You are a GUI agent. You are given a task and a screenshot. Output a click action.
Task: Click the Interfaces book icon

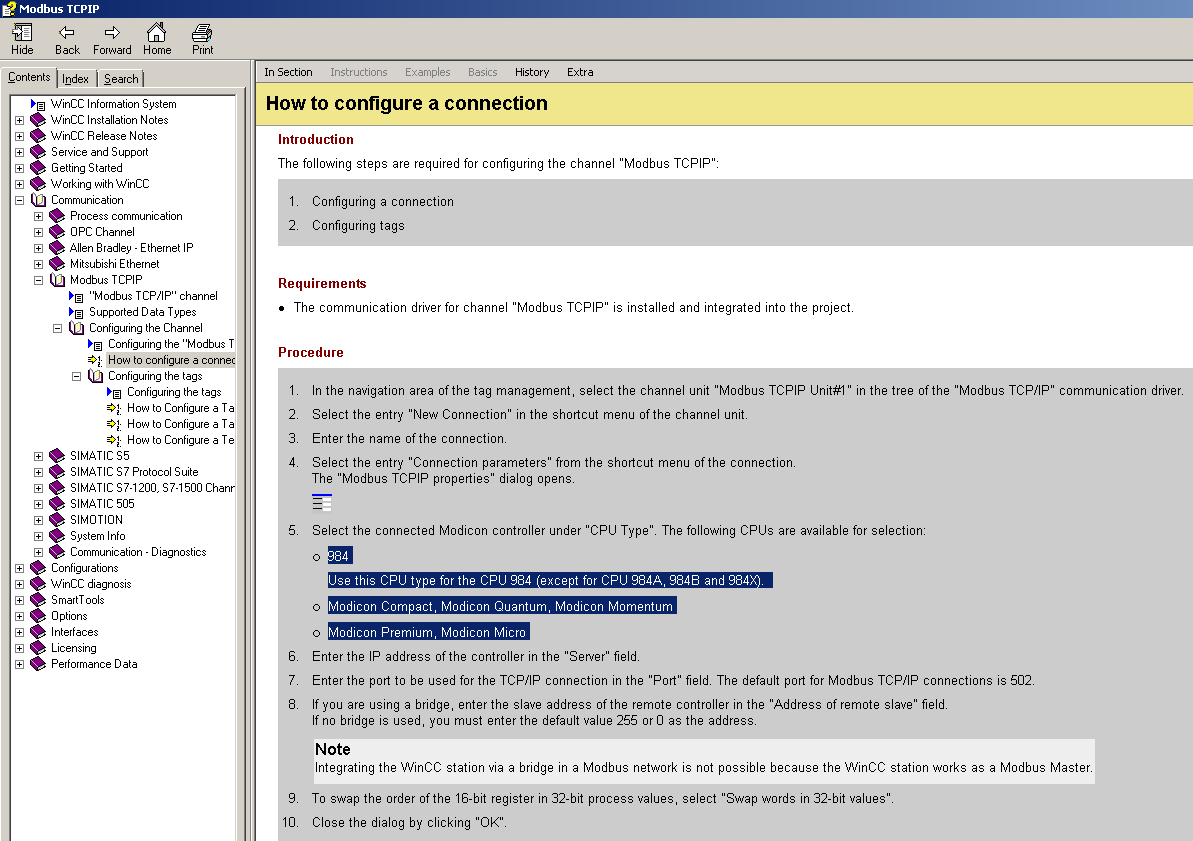38,632
